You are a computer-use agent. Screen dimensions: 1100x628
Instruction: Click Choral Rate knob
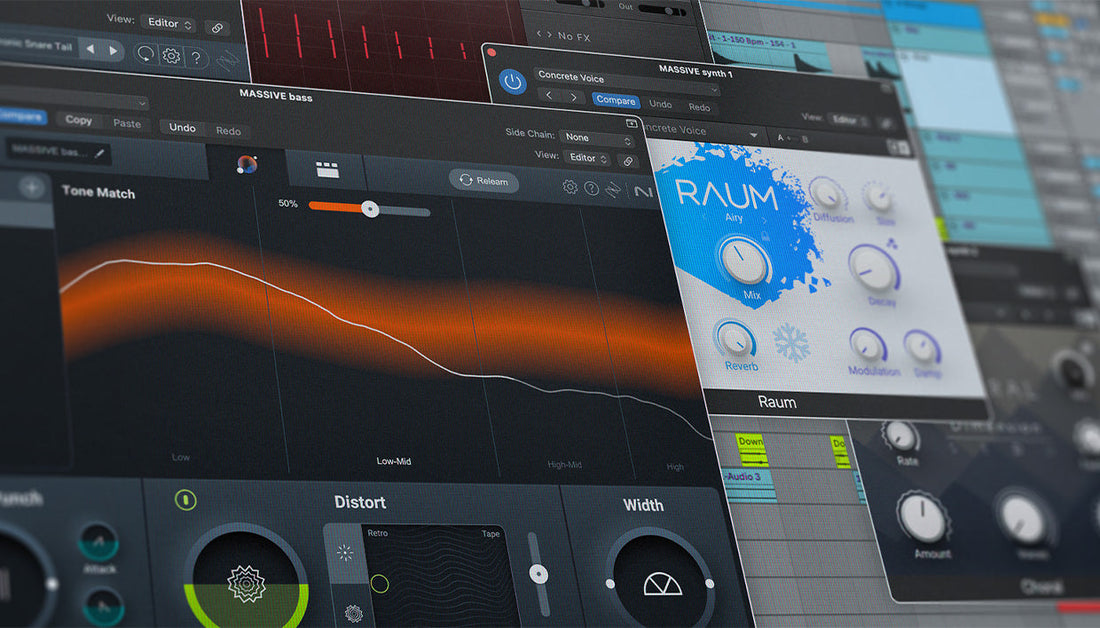(901, 436)
